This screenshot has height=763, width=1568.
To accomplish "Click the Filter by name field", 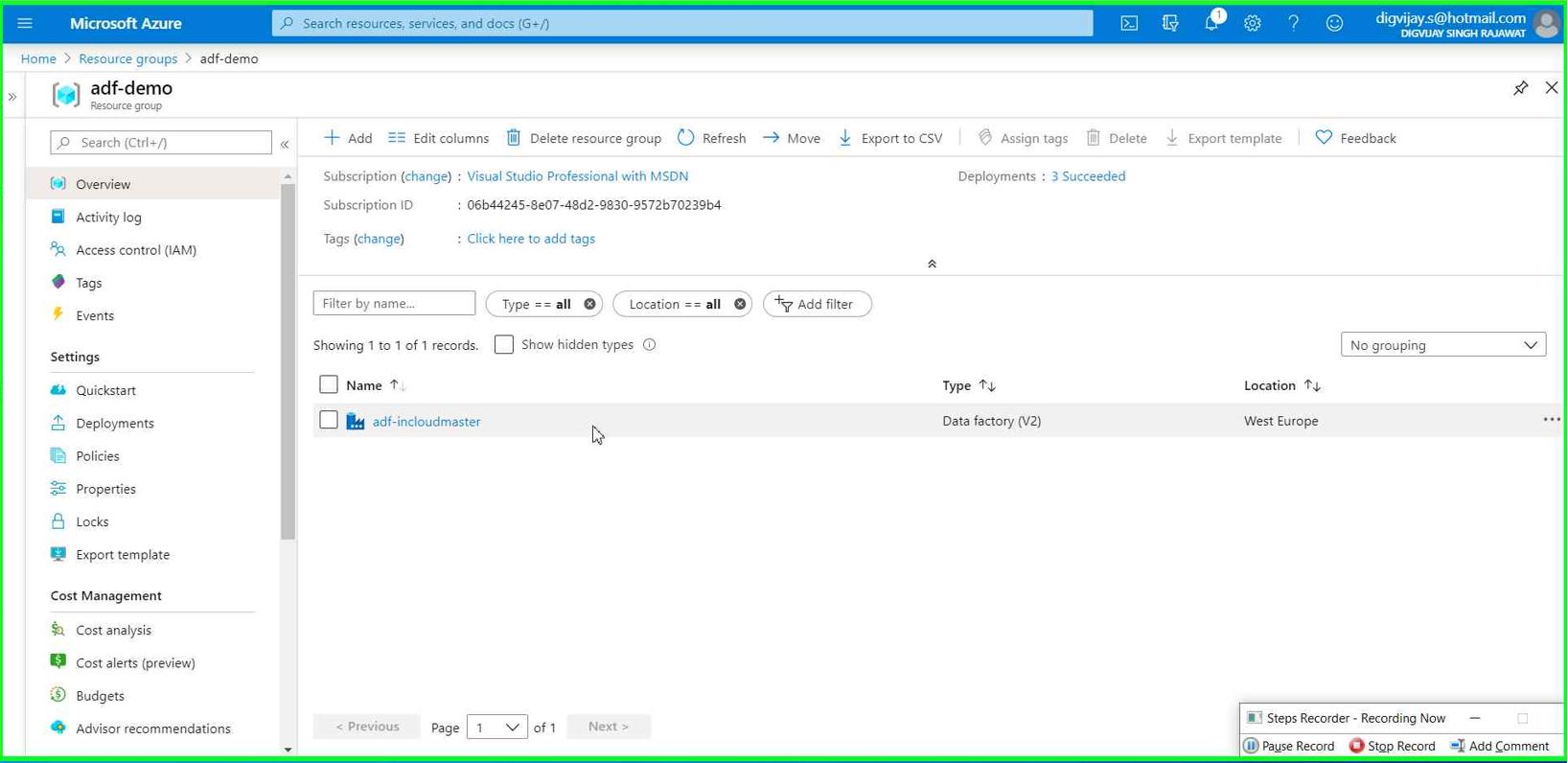I will [x=394, y=304].
